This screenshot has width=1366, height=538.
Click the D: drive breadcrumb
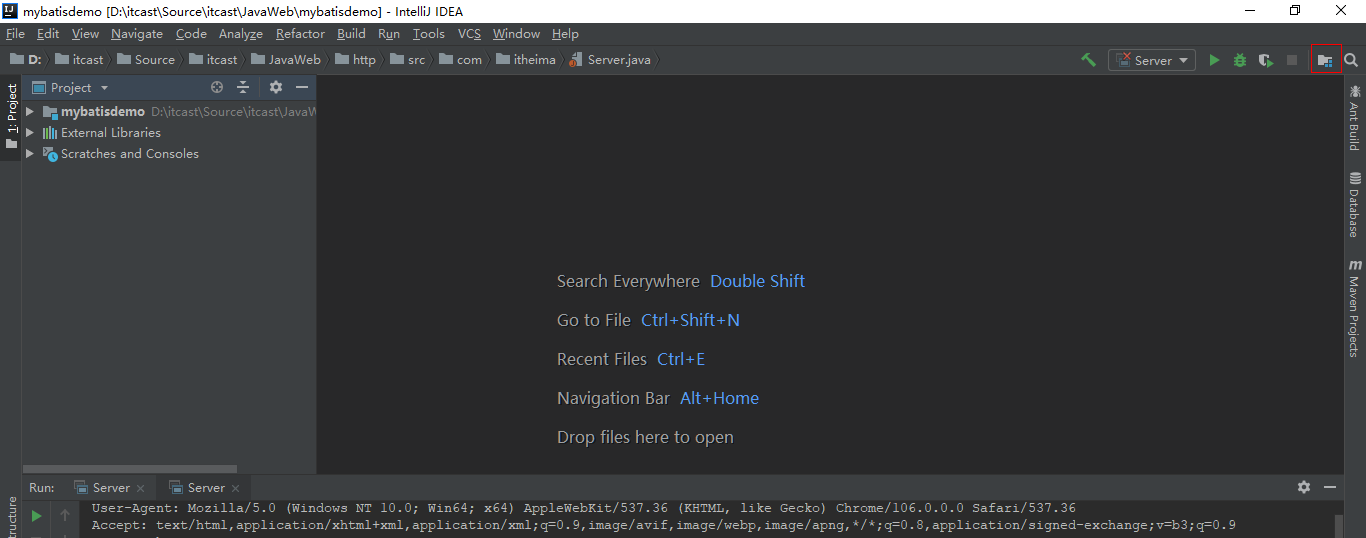[x=26, y=60]
